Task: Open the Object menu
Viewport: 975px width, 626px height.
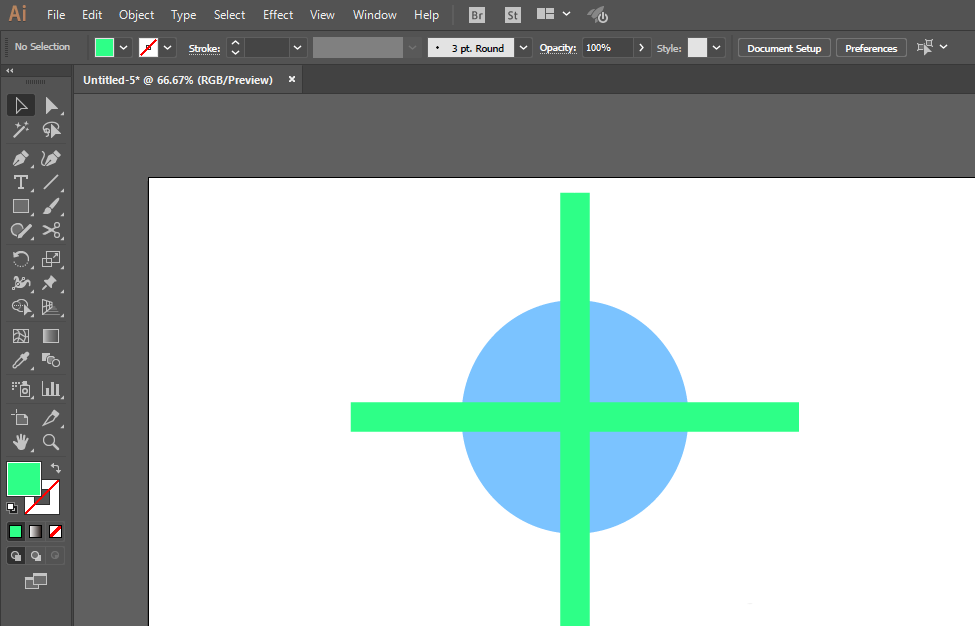Action: pos(136,15)
